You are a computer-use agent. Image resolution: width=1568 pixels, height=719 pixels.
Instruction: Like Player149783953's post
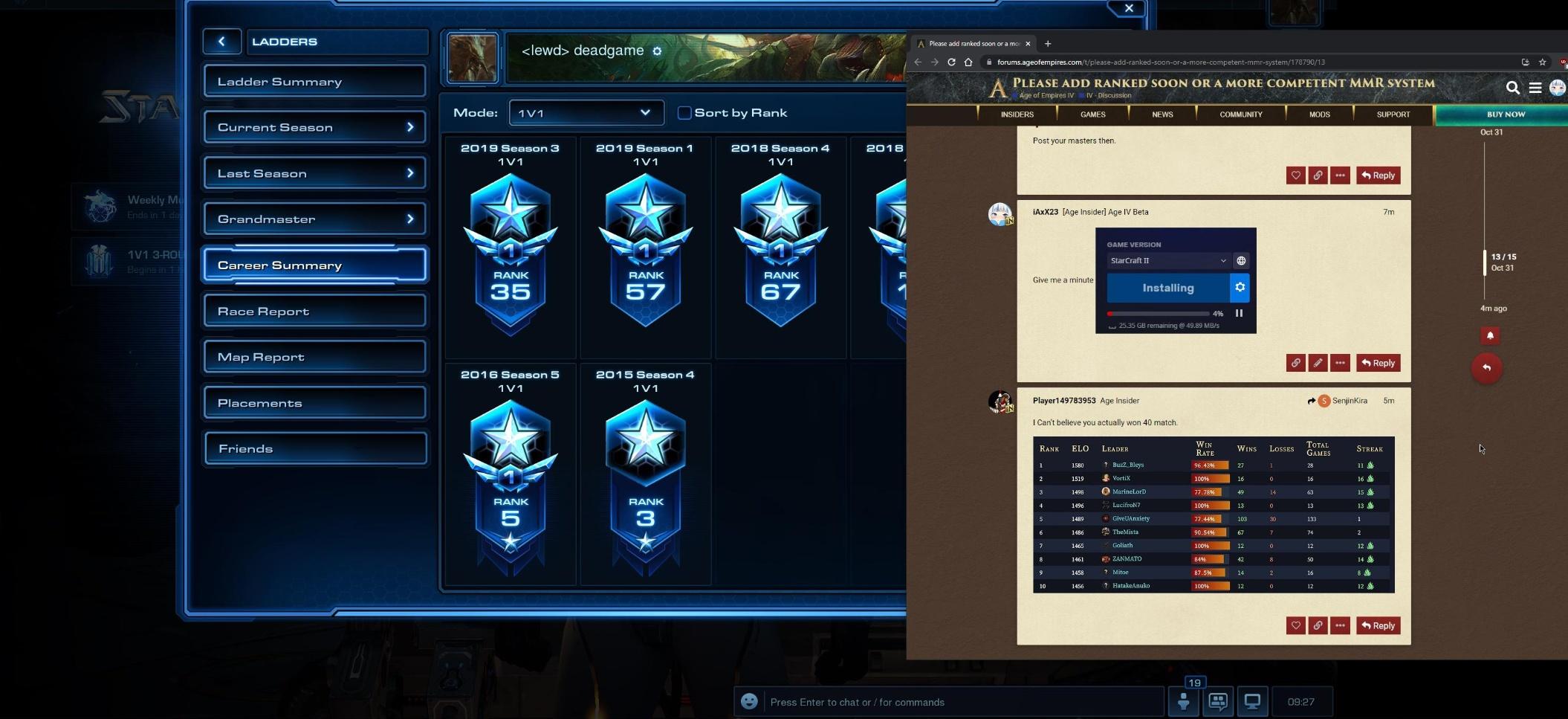[1295, 625]
